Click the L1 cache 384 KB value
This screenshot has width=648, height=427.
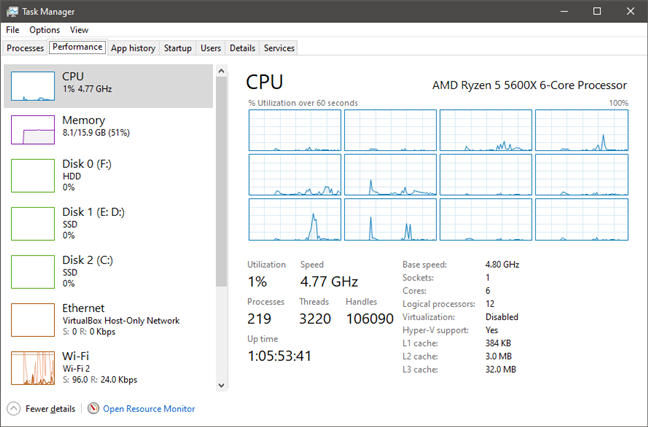[498, 343]
